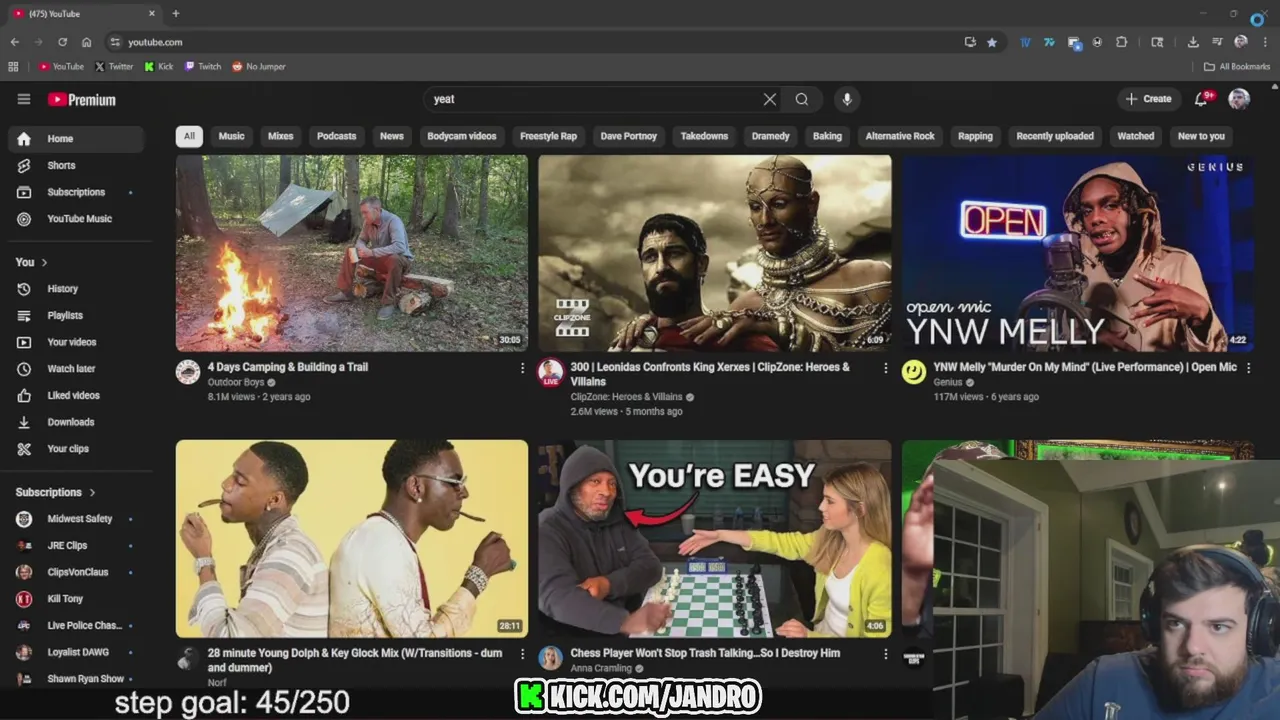
Task: Expand the 'You' section chevron
Action: pyautogui.click(x=44, y=262)
